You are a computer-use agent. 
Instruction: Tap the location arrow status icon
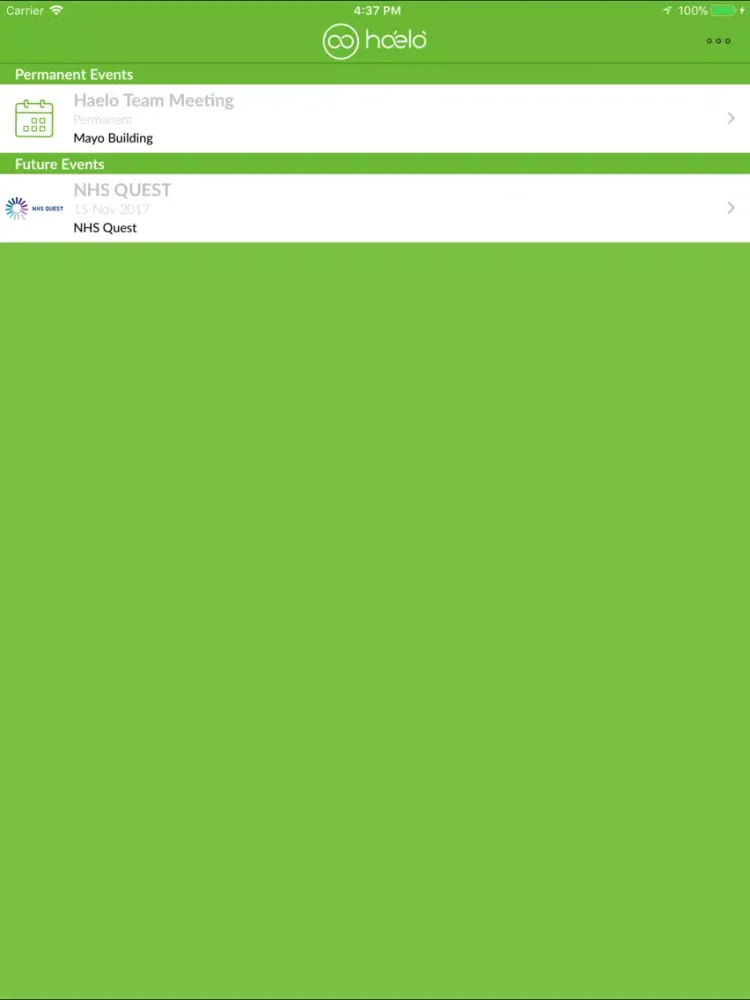667,10
